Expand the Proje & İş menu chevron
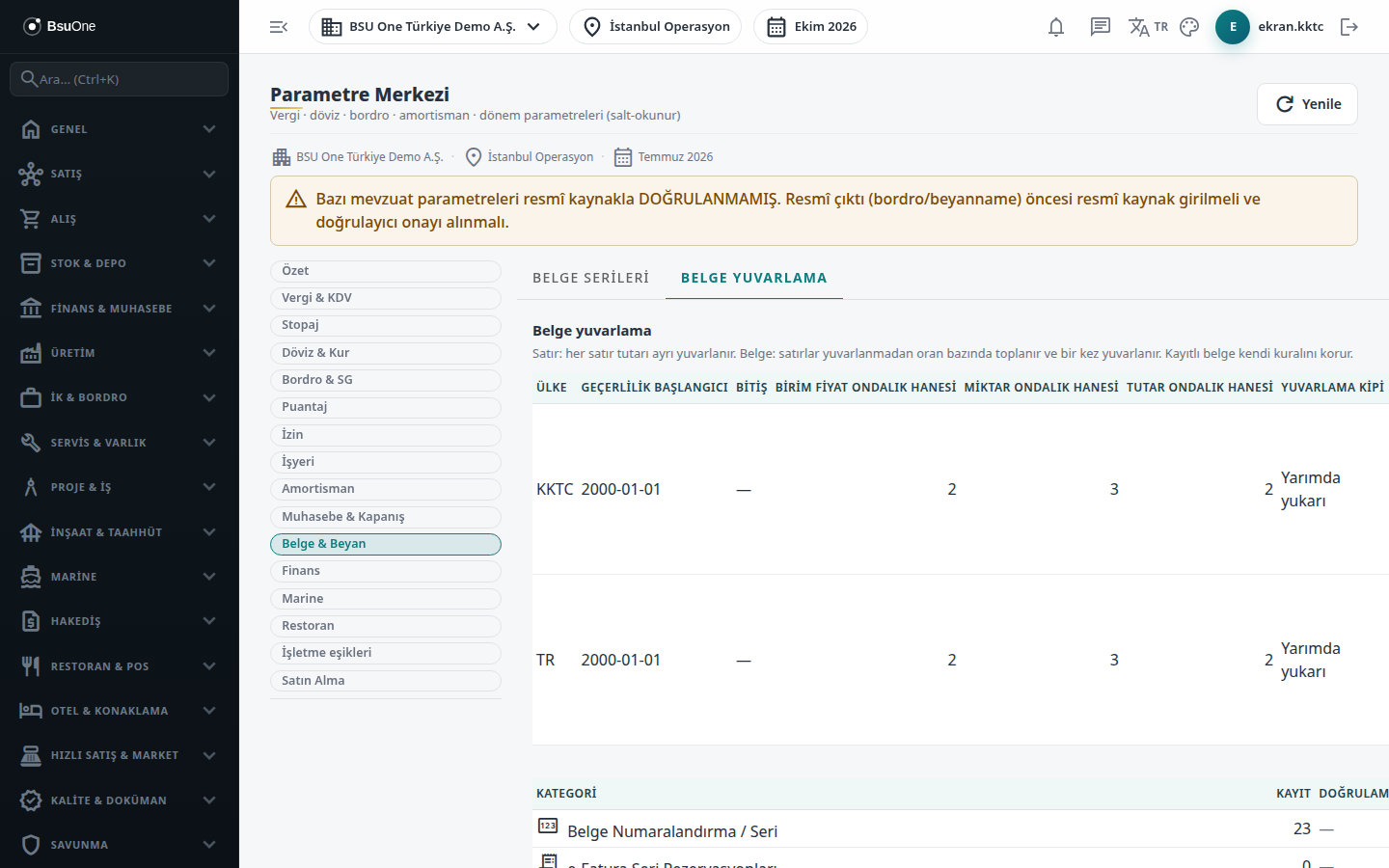 (209, 487)
